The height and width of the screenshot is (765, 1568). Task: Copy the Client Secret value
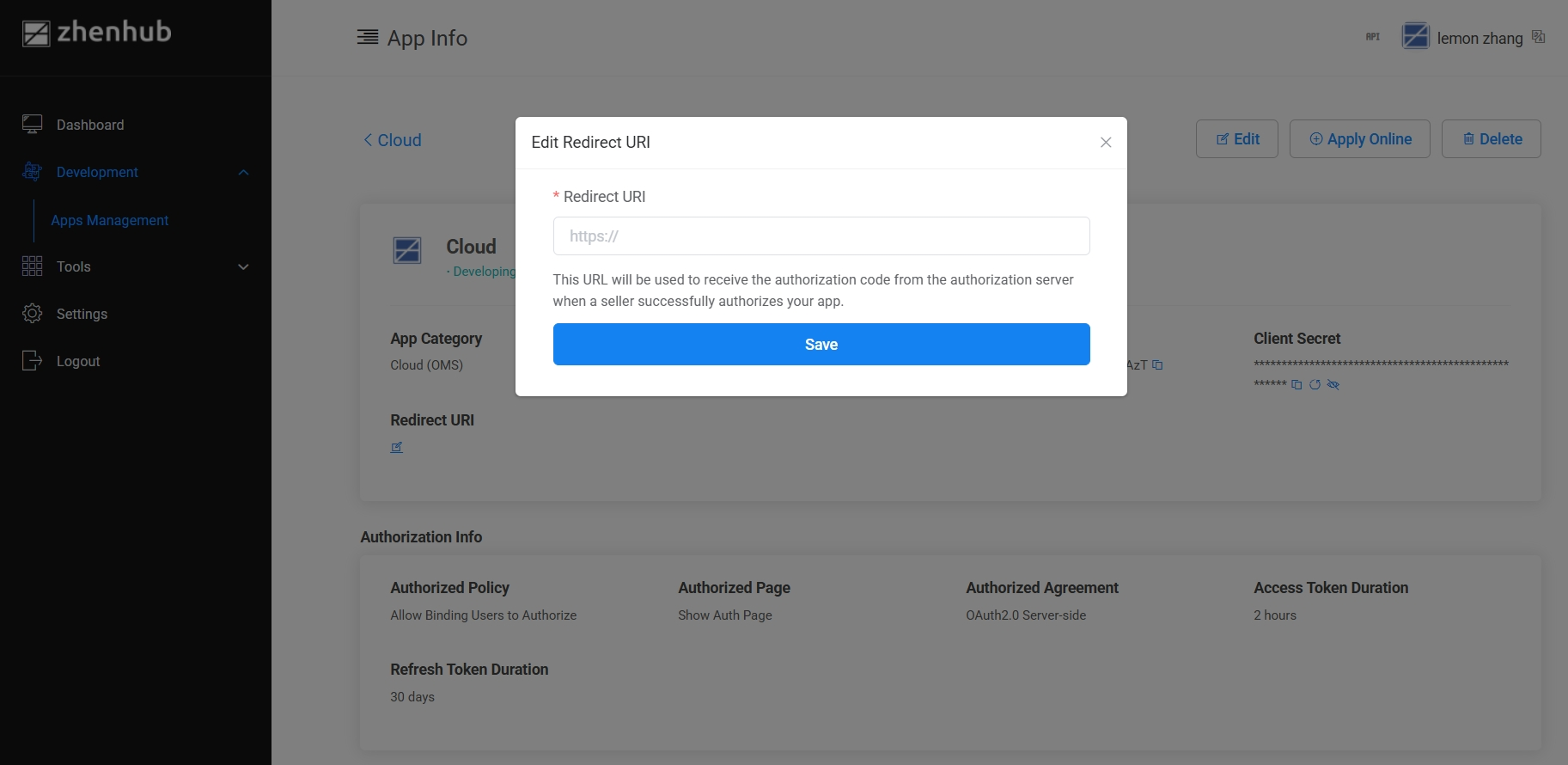[x=1296, y=385]
